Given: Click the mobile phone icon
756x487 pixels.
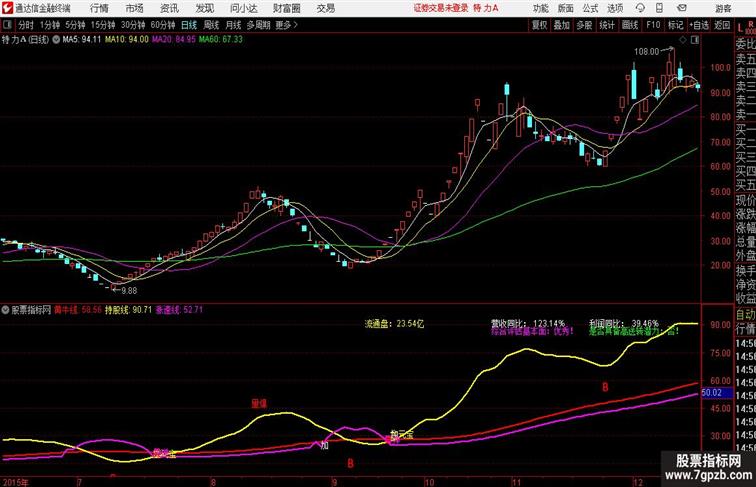Looking at the screenshot, I should [x=659, y=8].
